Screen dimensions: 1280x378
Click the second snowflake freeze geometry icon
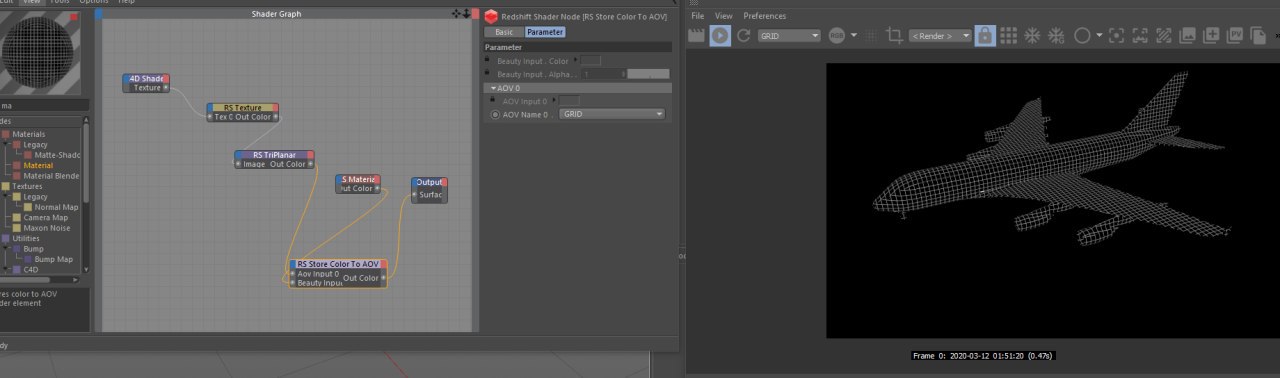[x=1056, y=35]
